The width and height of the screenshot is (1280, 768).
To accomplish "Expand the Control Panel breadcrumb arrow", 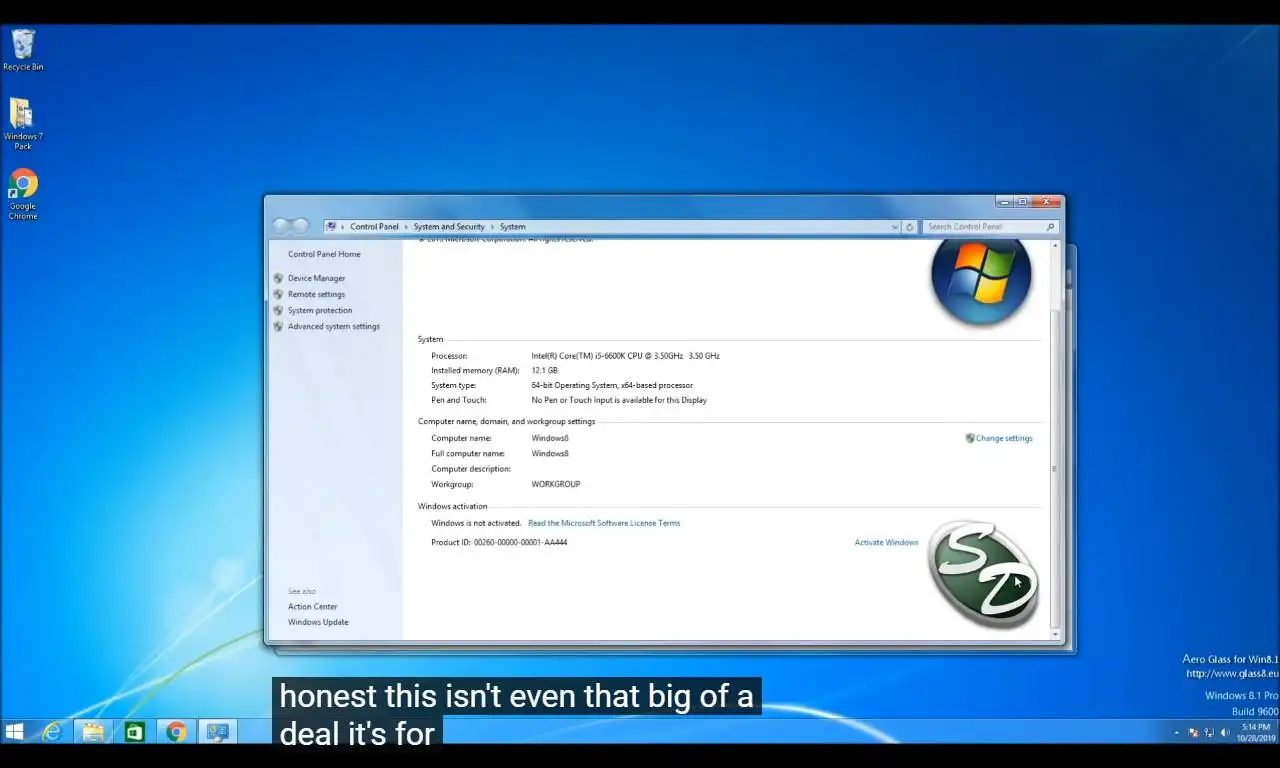I will [406, 227].
